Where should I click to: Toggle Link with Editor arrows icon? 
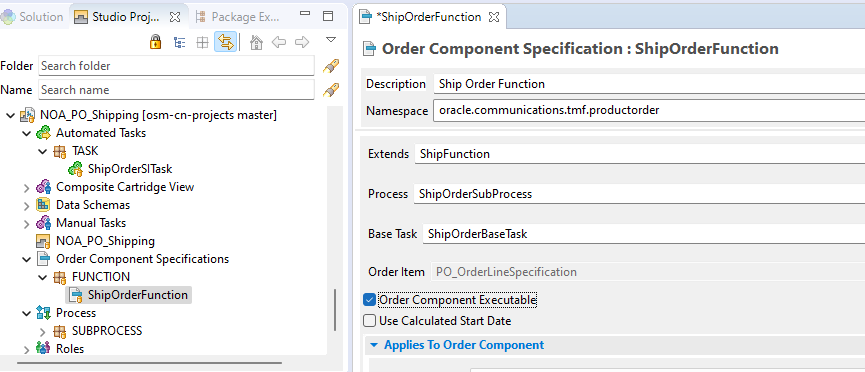point(226,42)
